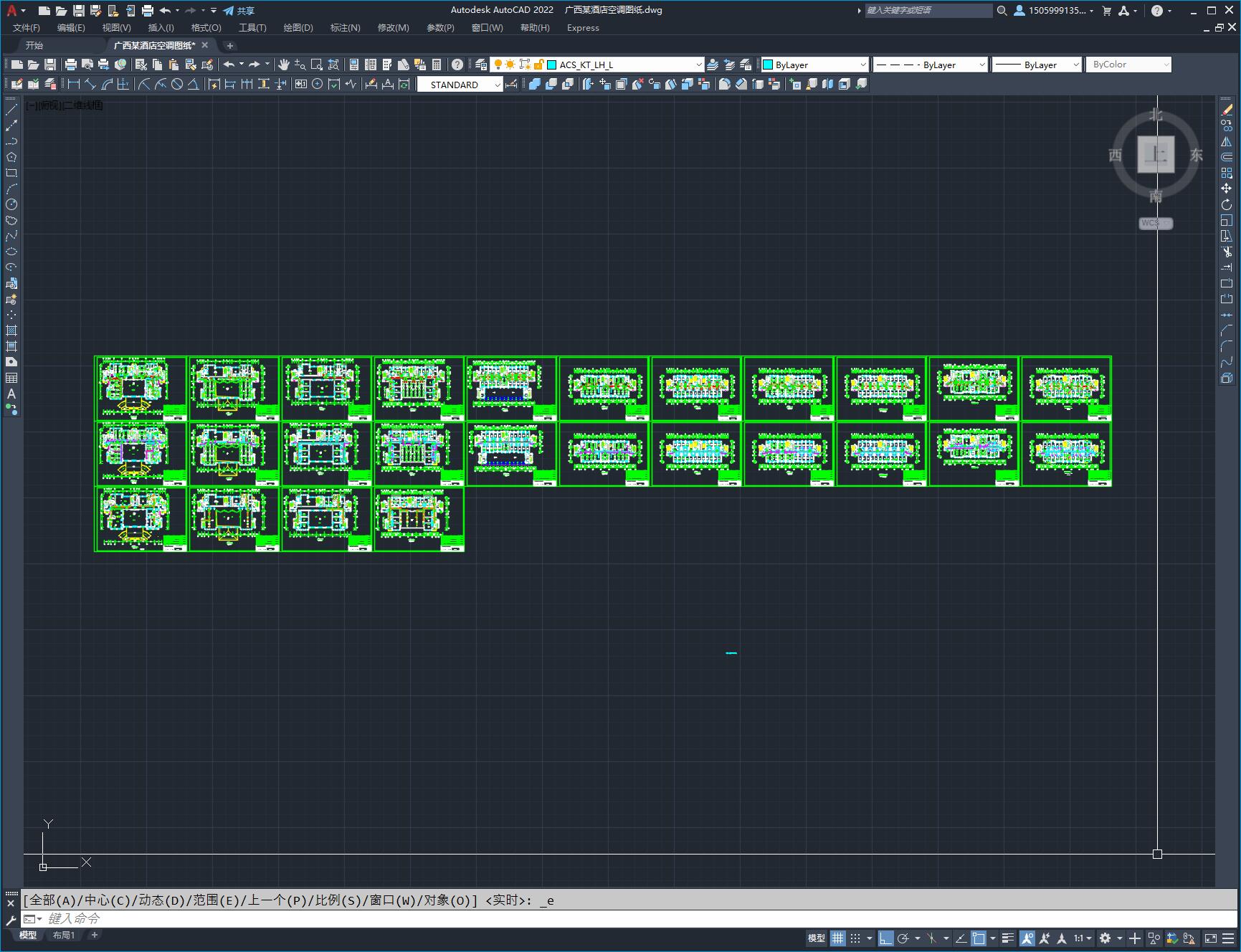
Task: Open the 绘图(D) menu
Action: pos(298,28)
